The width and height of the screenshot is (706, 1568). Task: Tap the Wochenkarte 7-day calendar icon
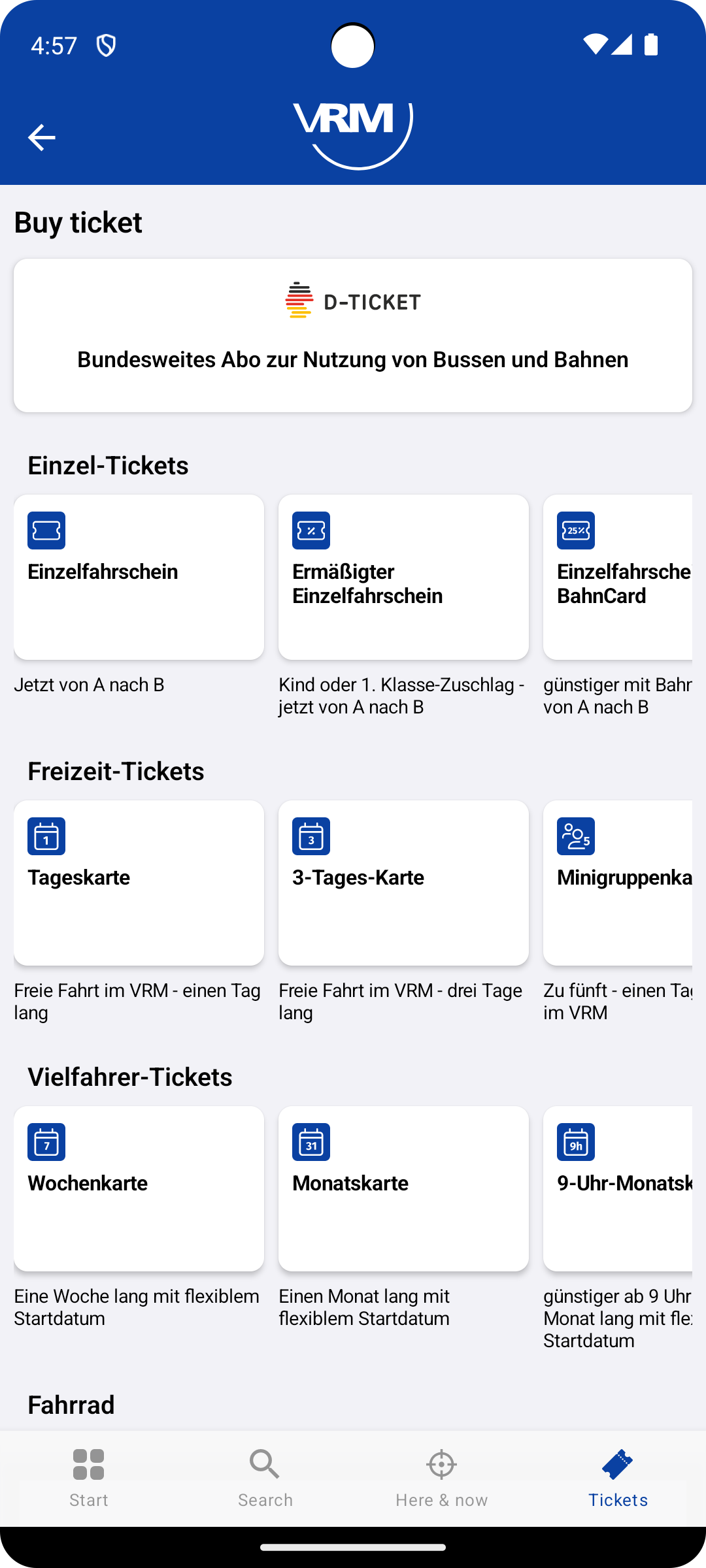tap(46, 1142)
